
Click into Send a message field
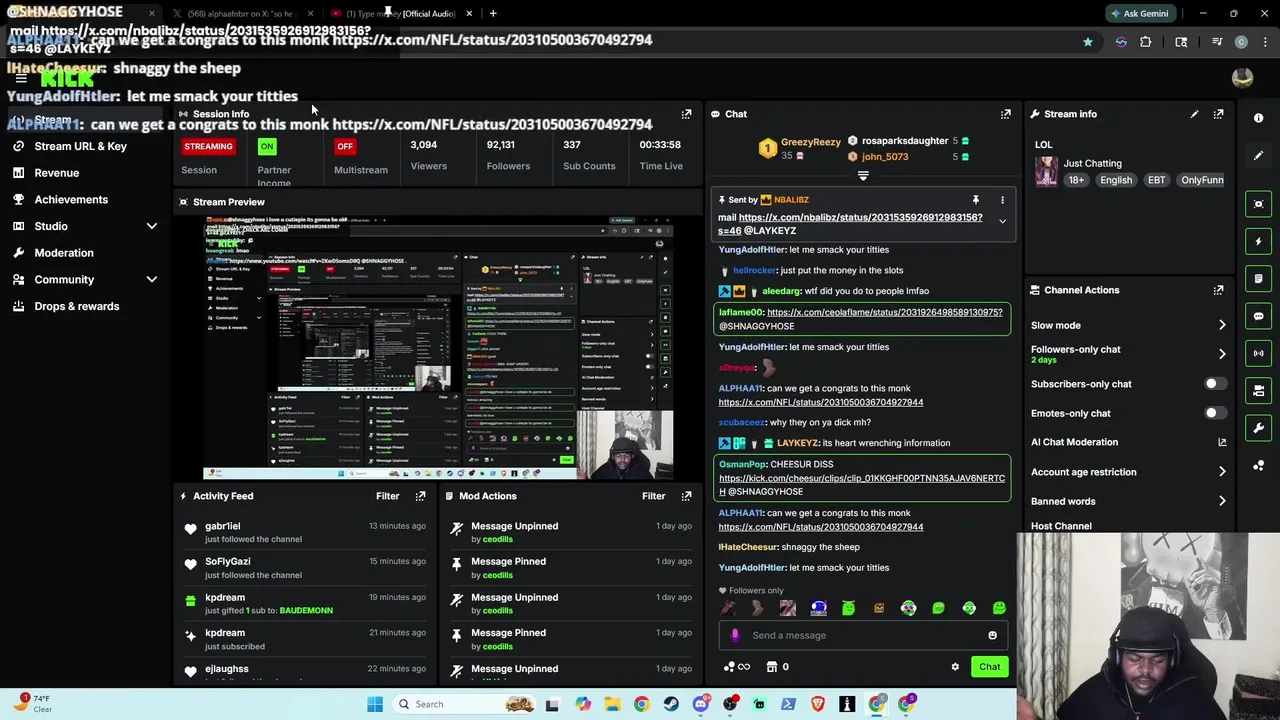tap(865, 635)
